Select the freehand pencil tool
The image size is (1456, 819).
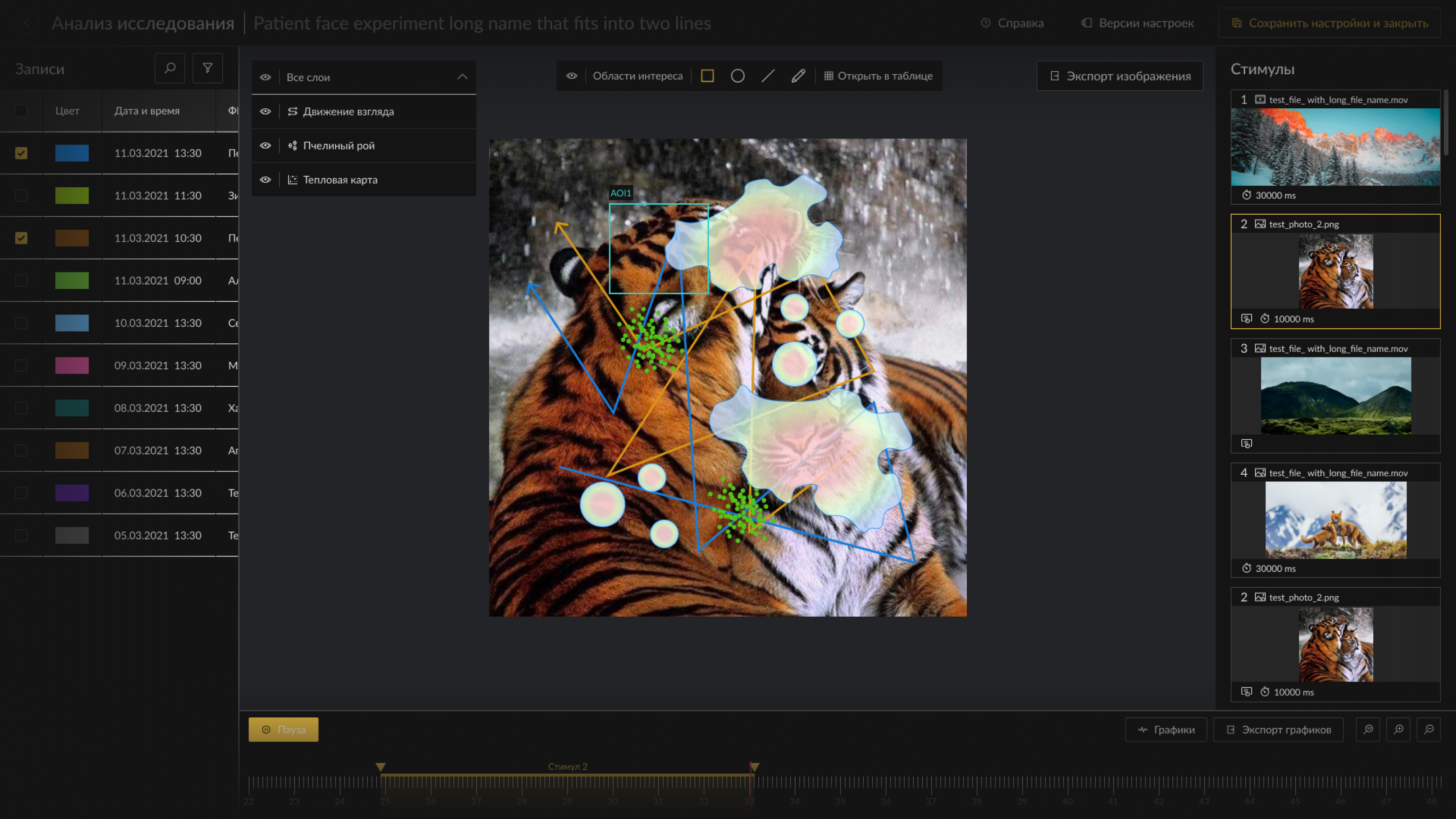click(798, 76)
